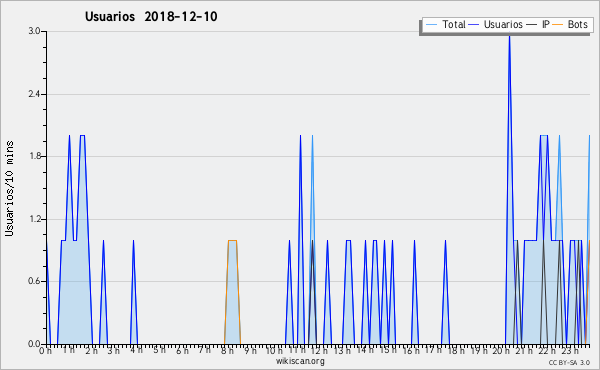The height and width of the screenshot is (370, 600).
Task: Click the 0.6 y-axis label
Action: point(34,281)
